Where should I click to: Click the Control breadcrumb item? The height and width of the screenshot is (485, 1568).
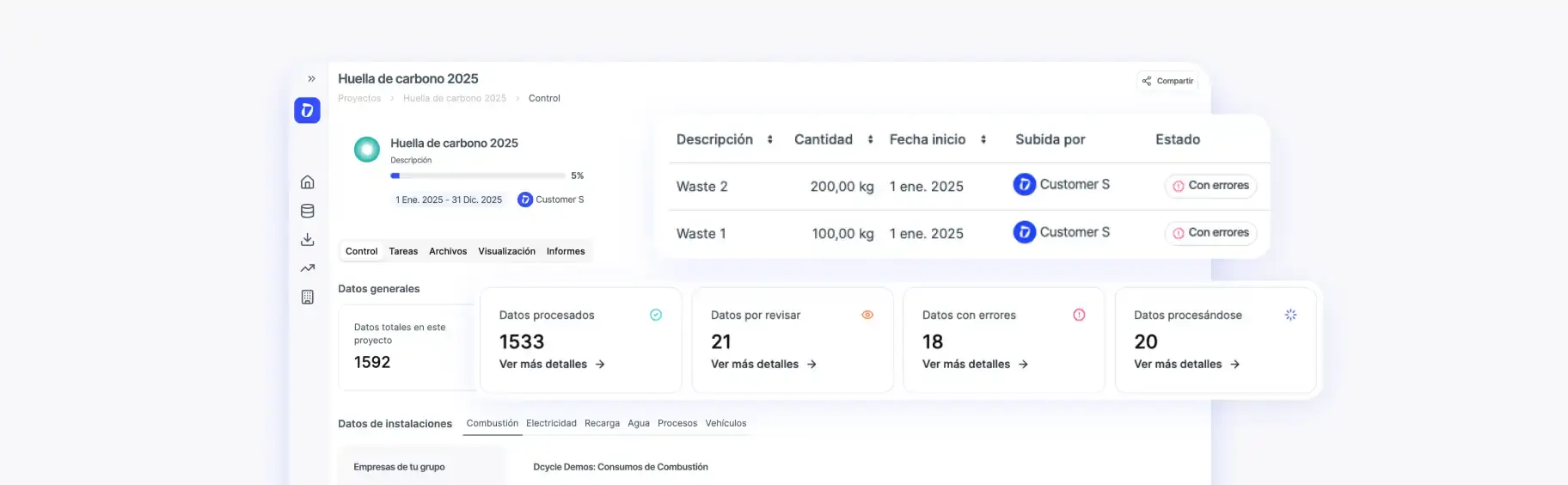tap(544, 98)
